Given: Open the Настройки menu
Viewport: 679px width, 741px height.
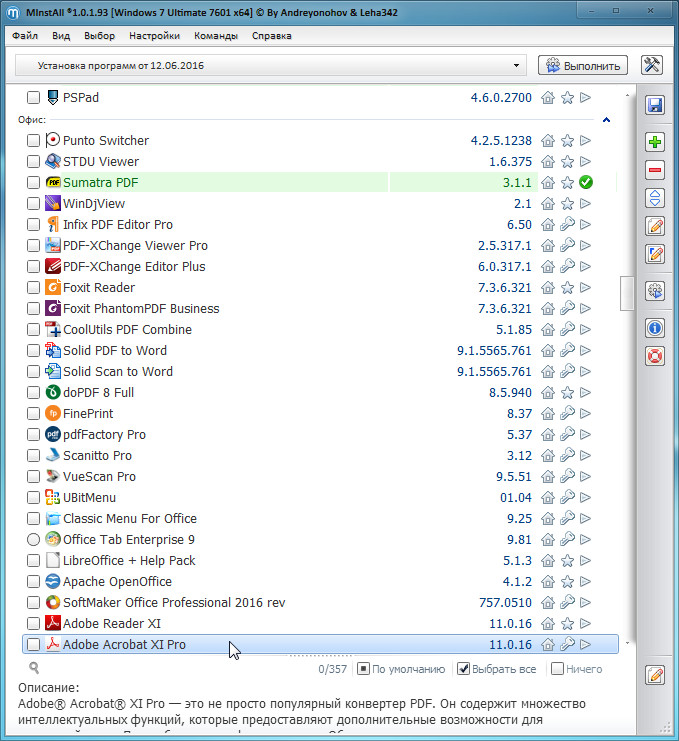Looking at the screenshot, I should pos(154,36).
